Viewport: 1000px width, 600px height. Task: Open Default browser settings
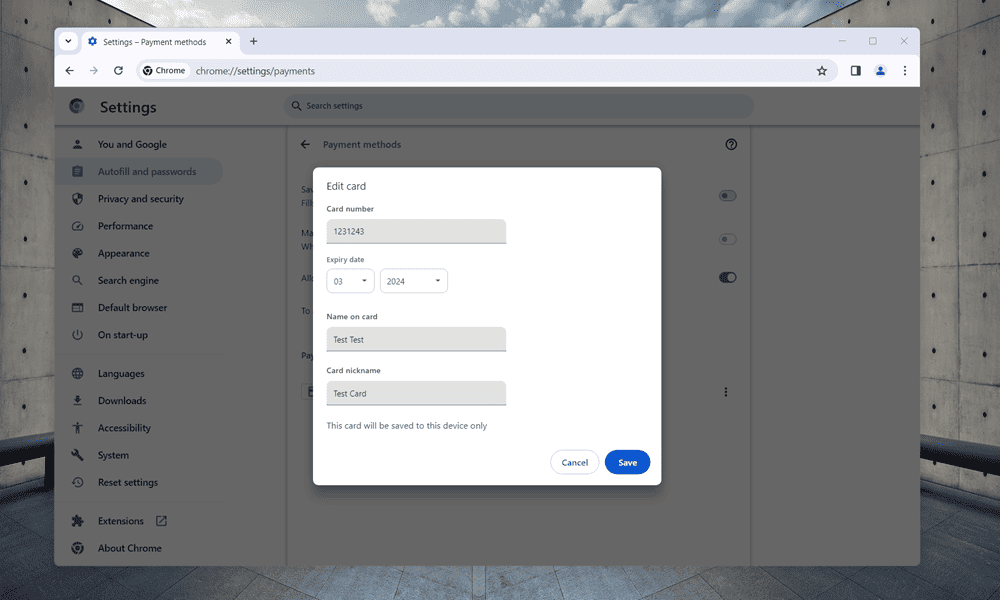[132, 307]
